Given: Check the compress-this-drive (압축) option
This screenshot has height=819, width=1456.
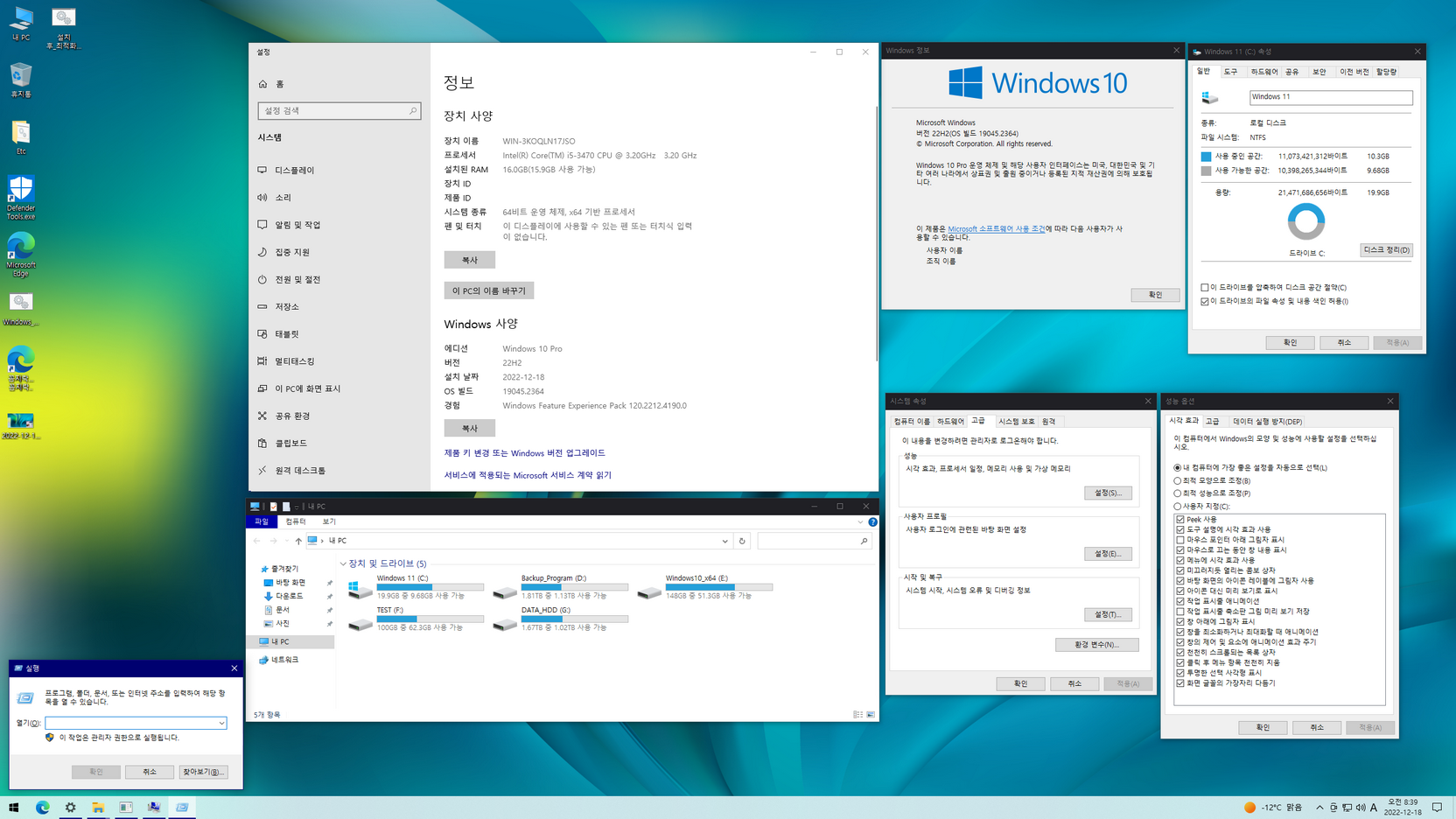Looking at the screenshot, I should point(1205,287).
